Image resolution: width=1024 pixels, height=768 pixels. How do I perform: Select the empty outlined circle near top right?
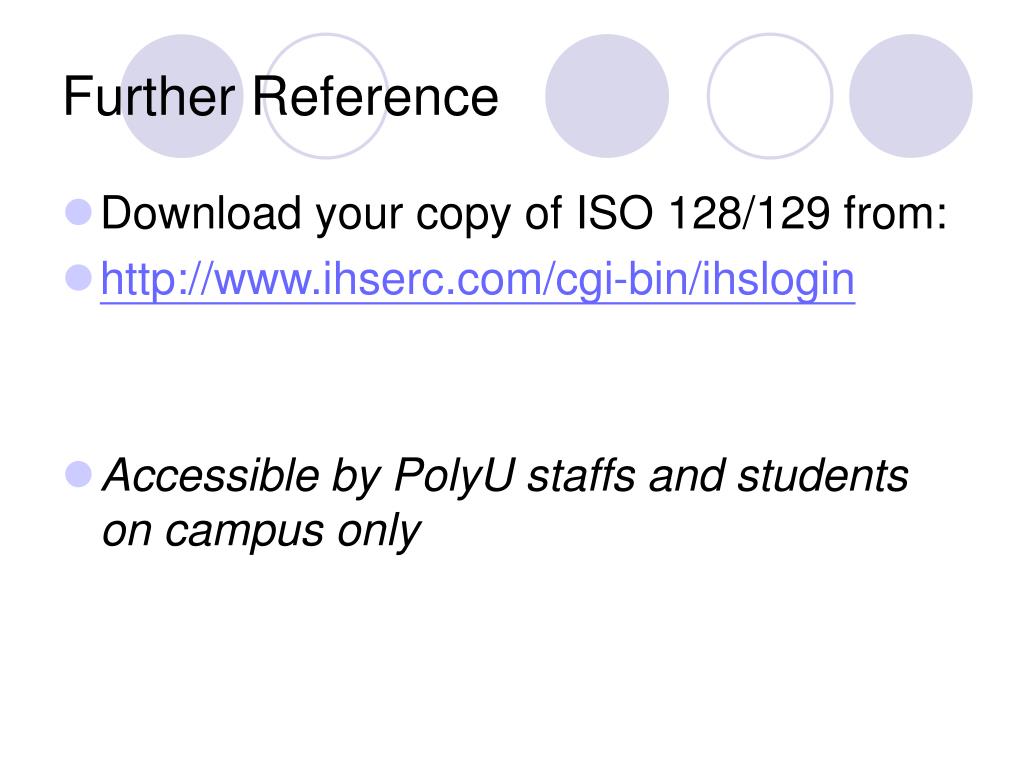point(770,96)
